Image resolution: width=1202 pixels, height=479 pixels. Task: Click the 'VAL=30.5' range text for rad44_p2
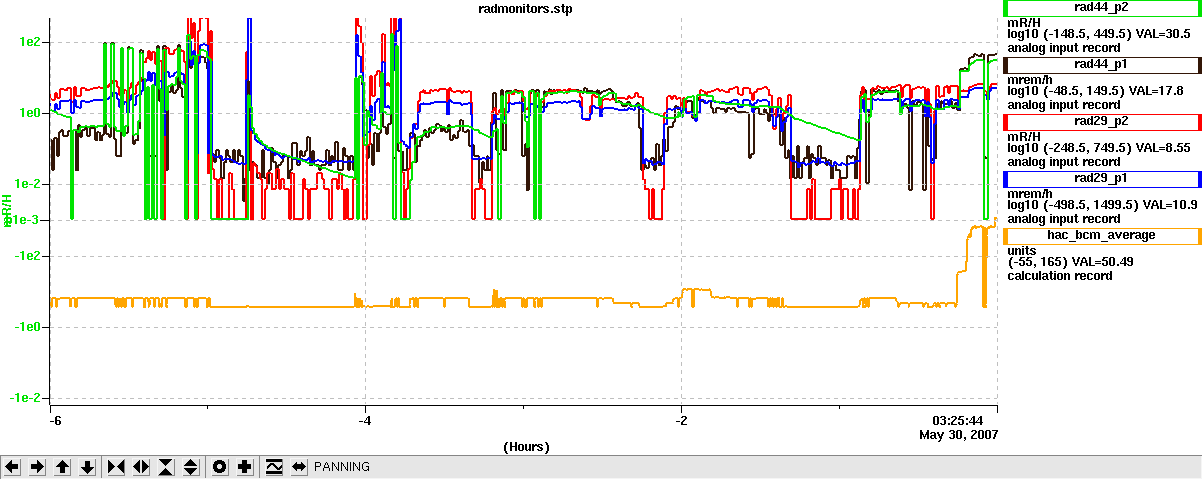(1163, 34)
